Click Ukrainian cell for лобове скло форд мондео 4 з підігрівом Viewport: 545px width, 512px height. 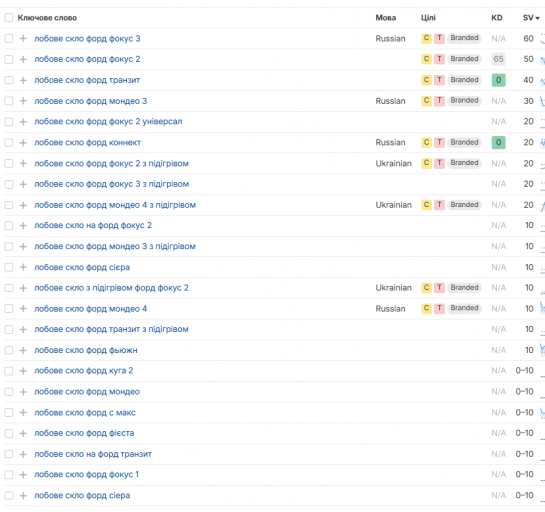[393, 205]
